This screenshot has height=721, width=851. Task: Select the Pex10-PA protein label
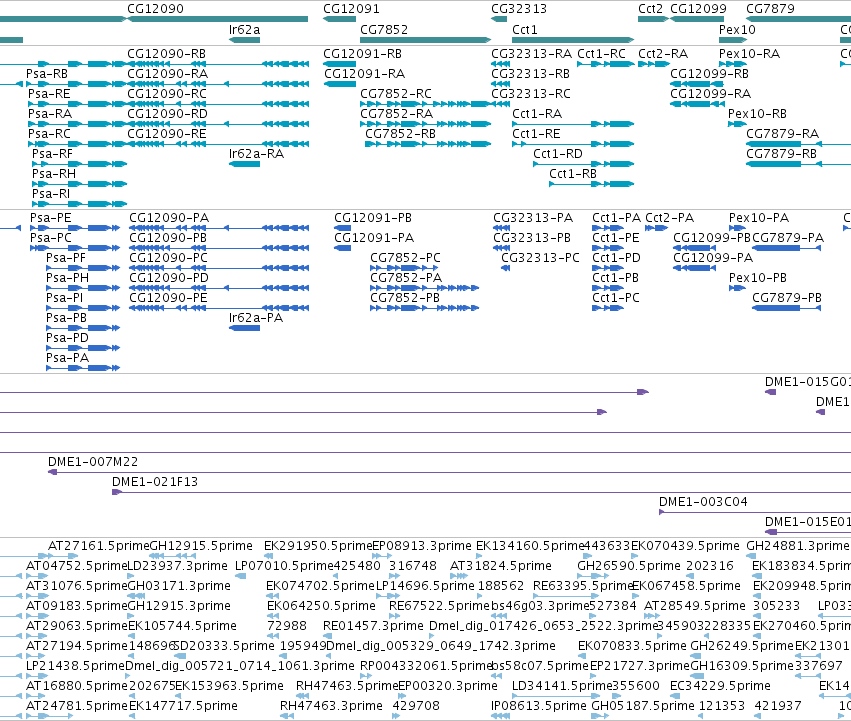coord(759,218)
